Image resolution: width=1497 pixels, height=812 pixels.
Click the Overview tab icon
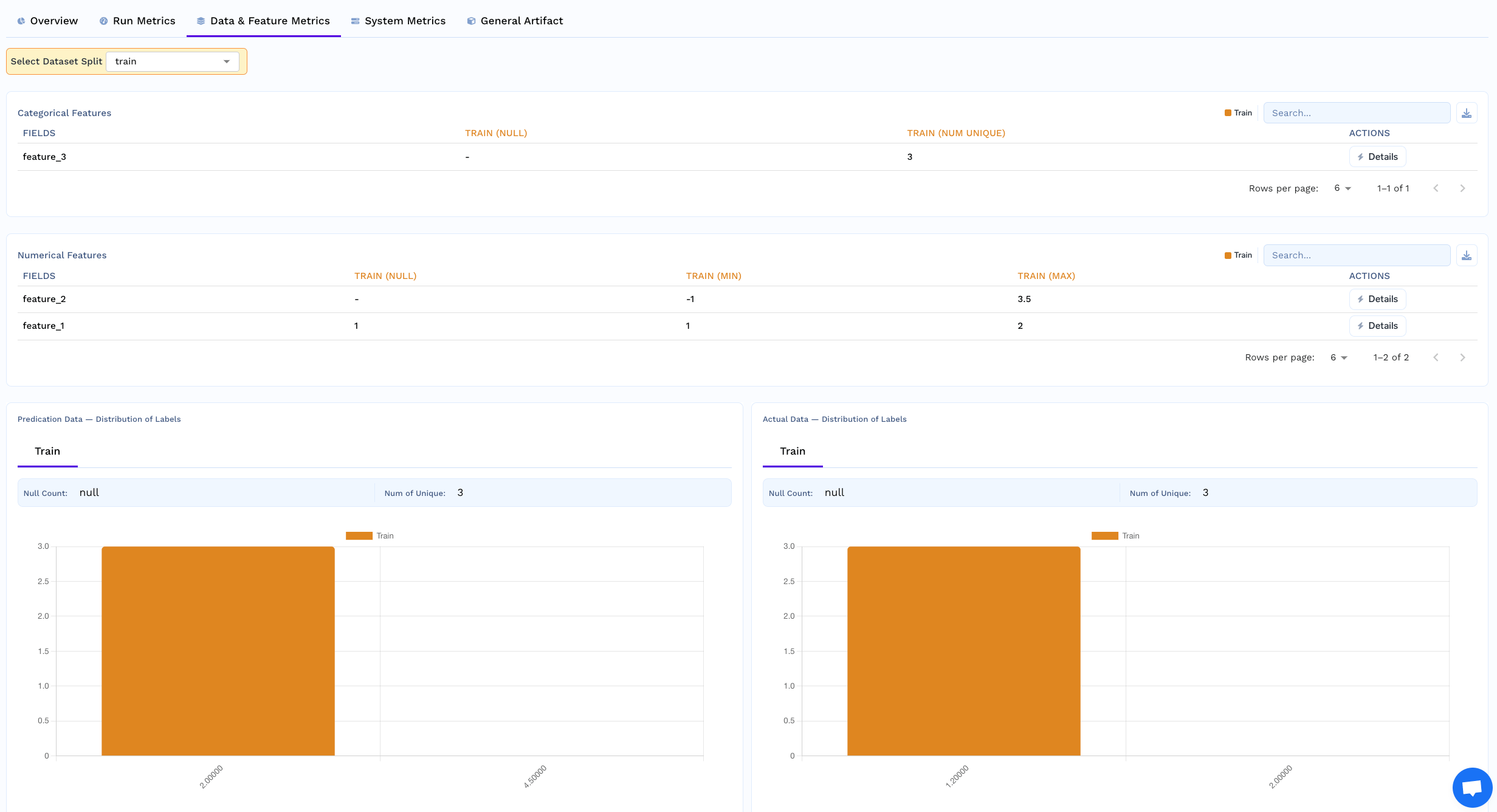pyautogui.click(x=21, y=21)
